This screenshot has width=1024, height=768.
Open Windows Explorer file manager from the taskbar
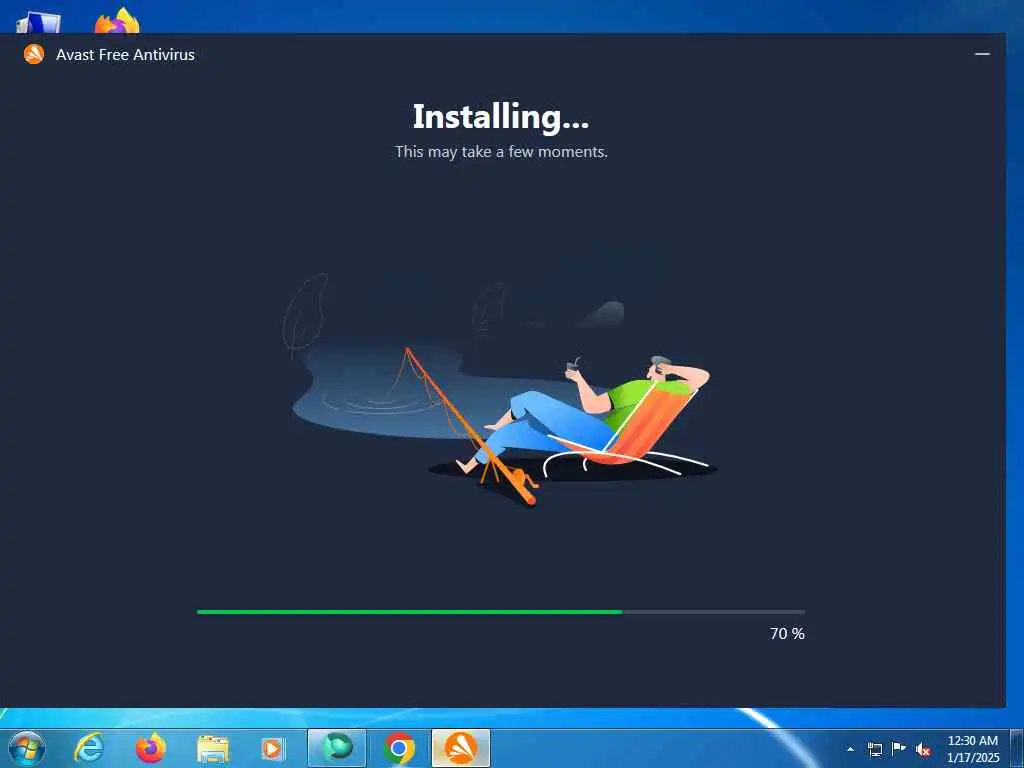point(213,748)
